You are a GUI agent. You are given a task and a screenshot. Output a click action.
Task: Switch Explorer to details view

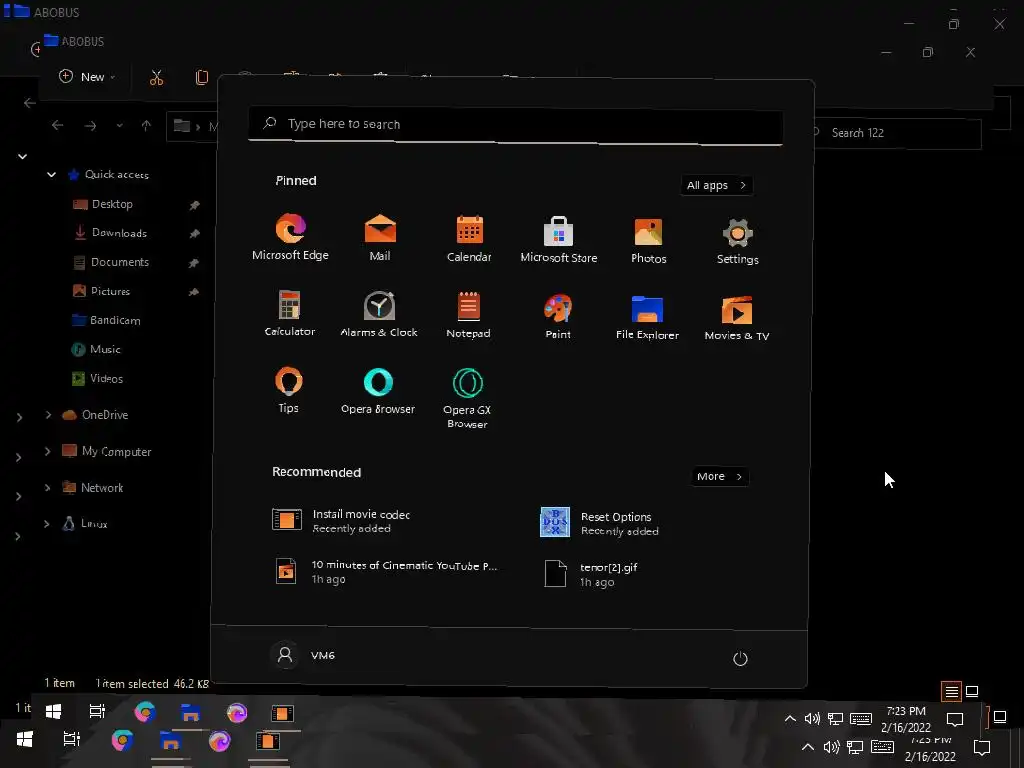pyautogui.click(x=952, y=691)
